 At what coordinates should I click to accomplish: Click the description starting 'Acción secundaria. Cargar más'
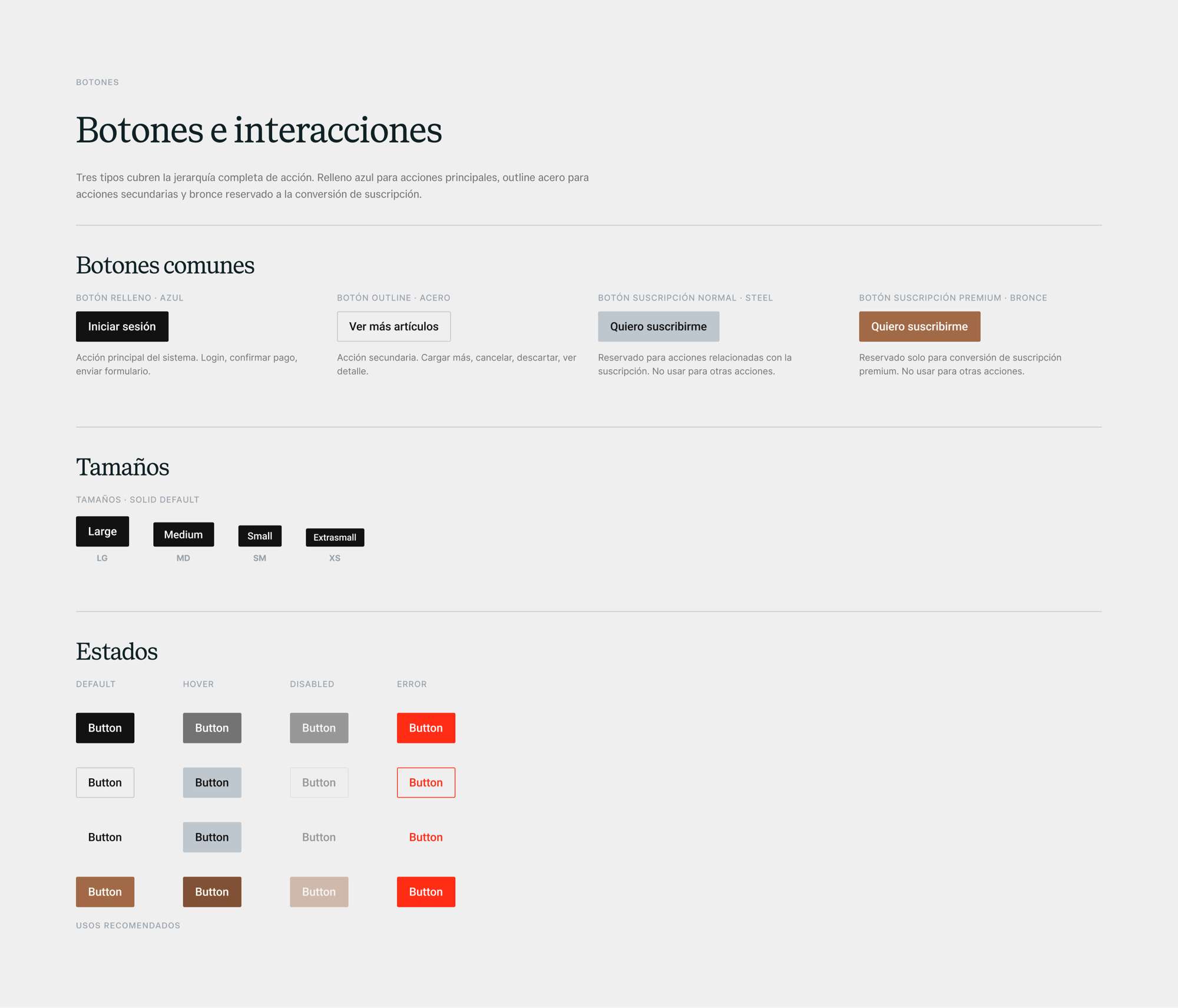pos(456,365)
